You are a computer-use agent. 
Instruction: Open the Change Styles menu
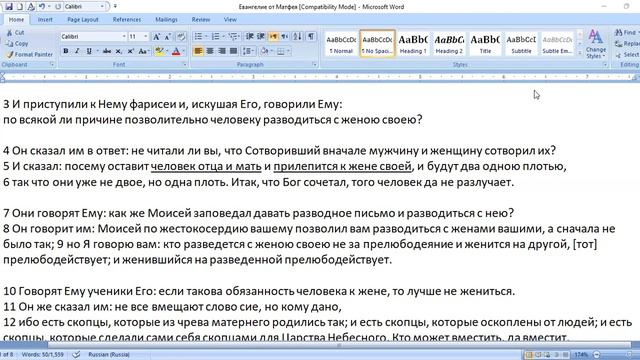pos(596,44)
